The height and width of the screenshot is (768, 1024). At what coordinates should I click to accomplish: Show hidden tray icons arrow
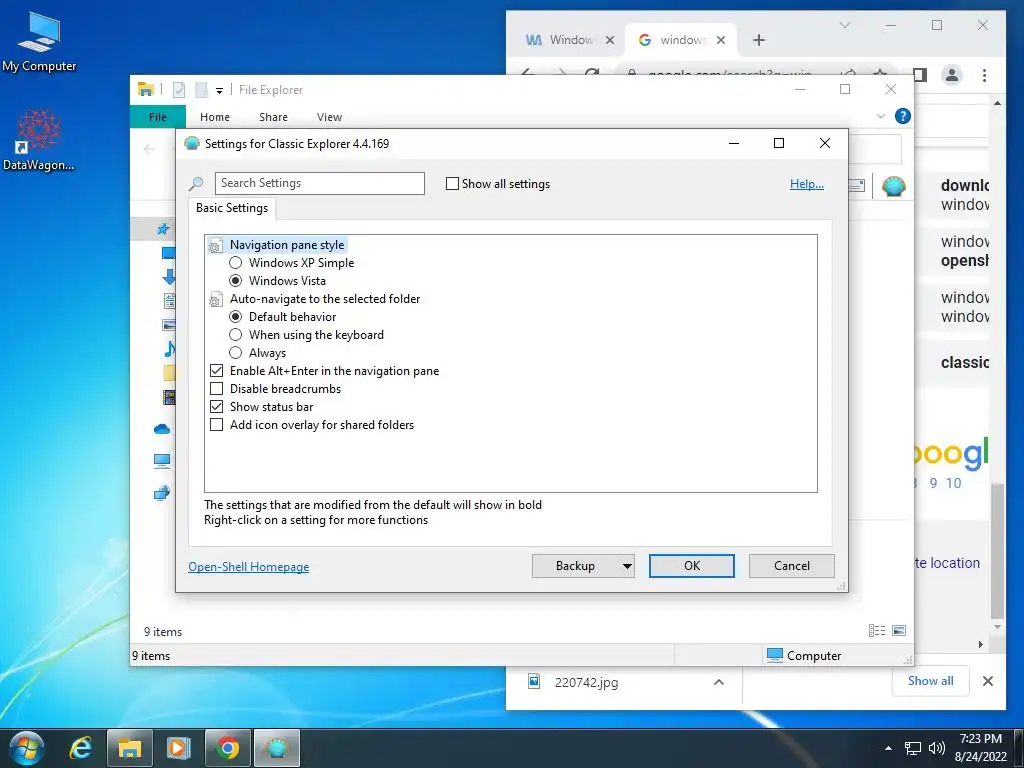pyautogui.click(x=888, y=748)
